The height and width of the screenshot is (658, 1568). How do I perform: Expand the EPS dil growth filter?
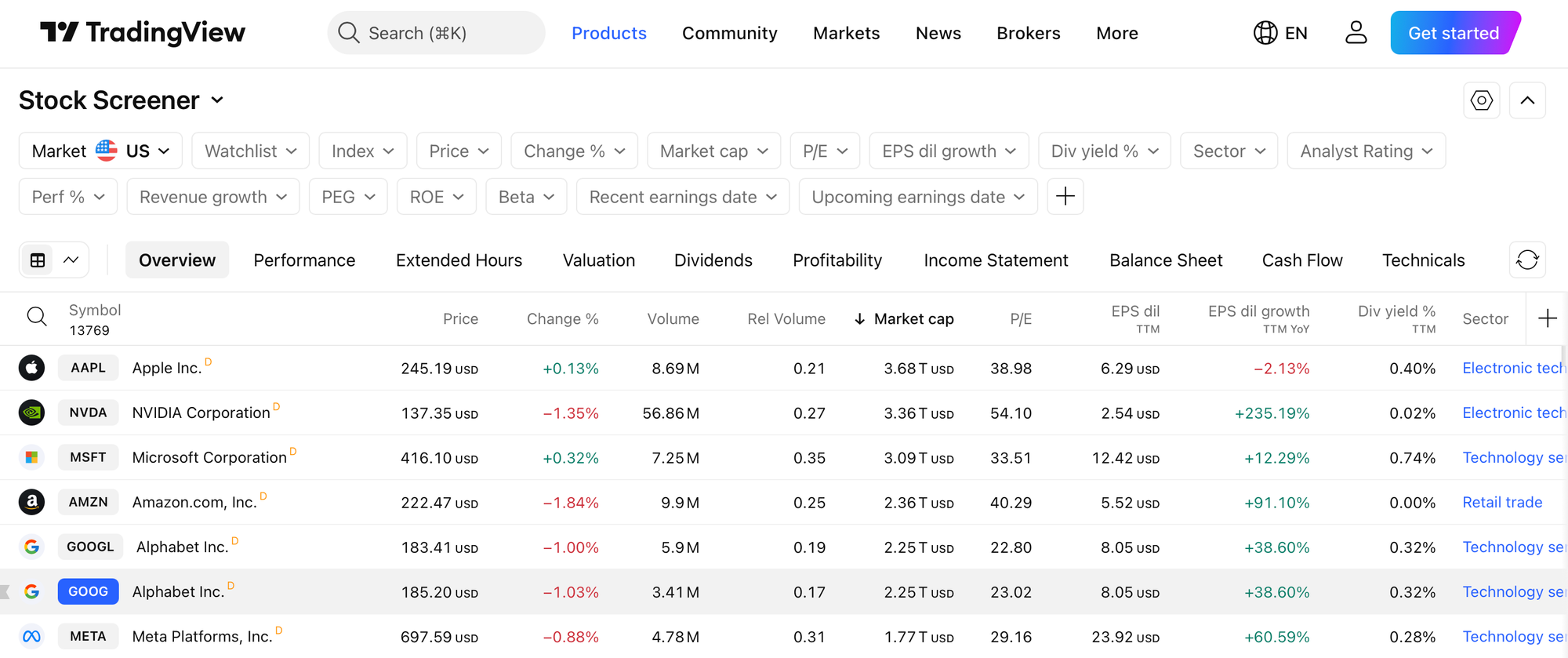pyautogui.click(x=949, y=151)
